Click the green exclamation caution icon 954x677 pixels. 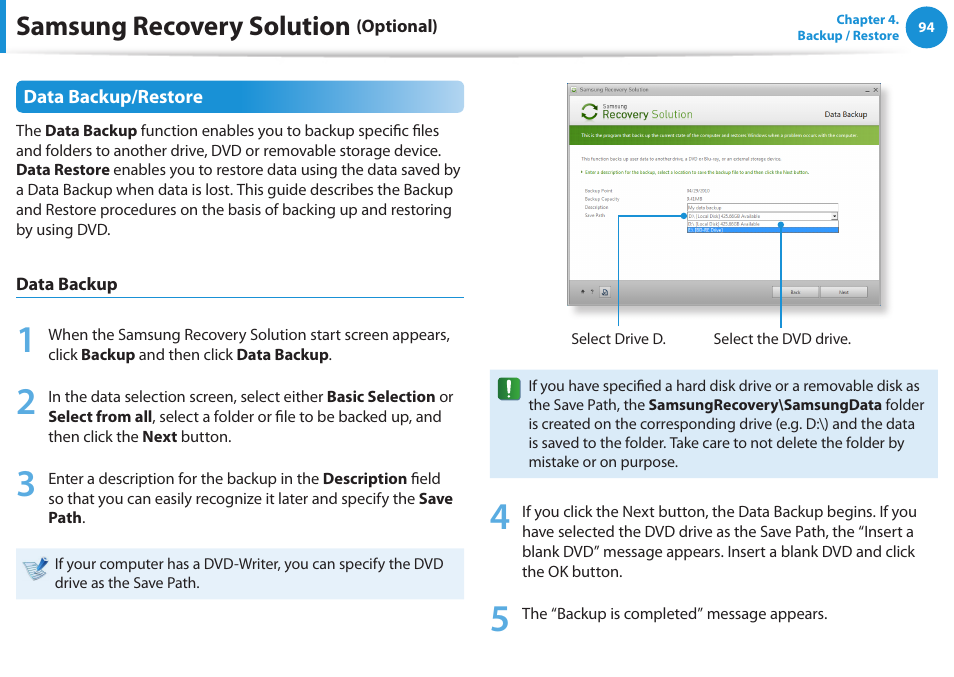coord(509,388)
